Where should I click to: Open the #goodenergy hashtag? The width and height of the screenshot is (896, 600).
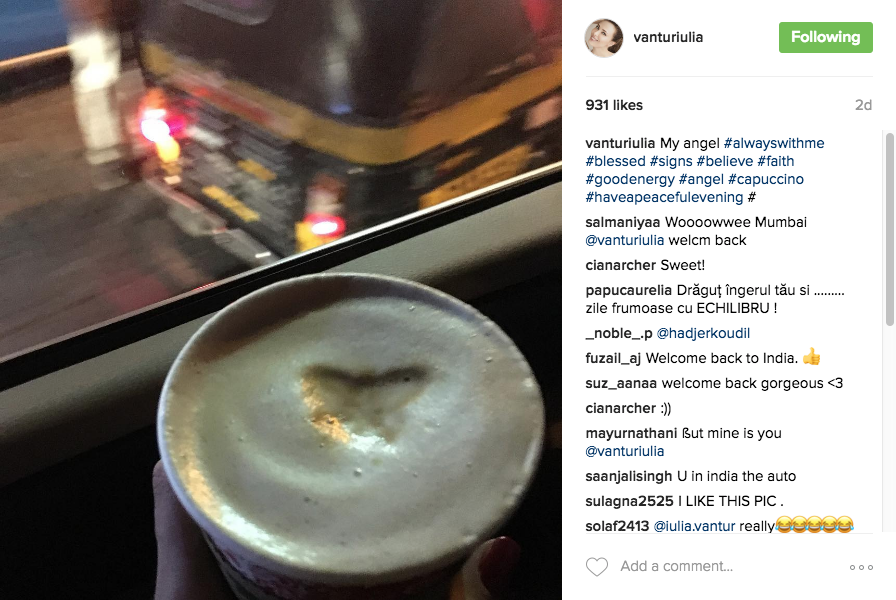coord(630,179)
